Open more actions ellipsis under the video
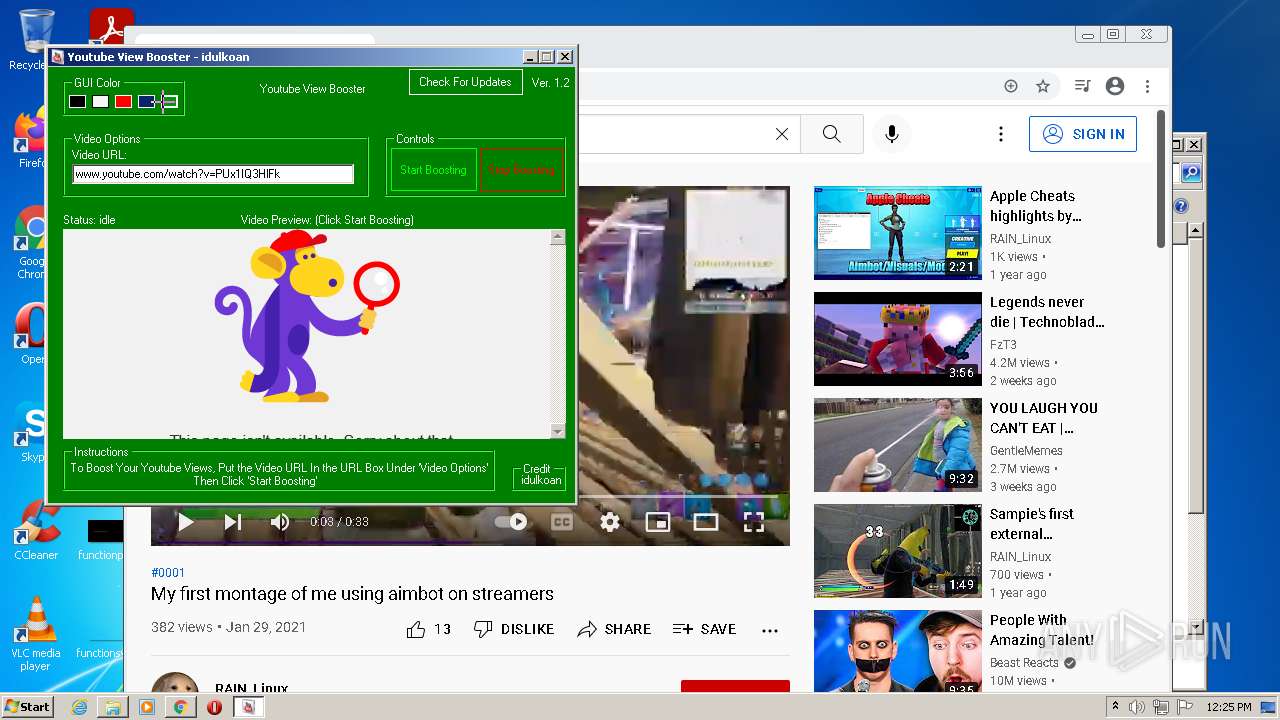The height and width of the screenshot is (720, 1280). pyautogui.click(x=769, y=630)
